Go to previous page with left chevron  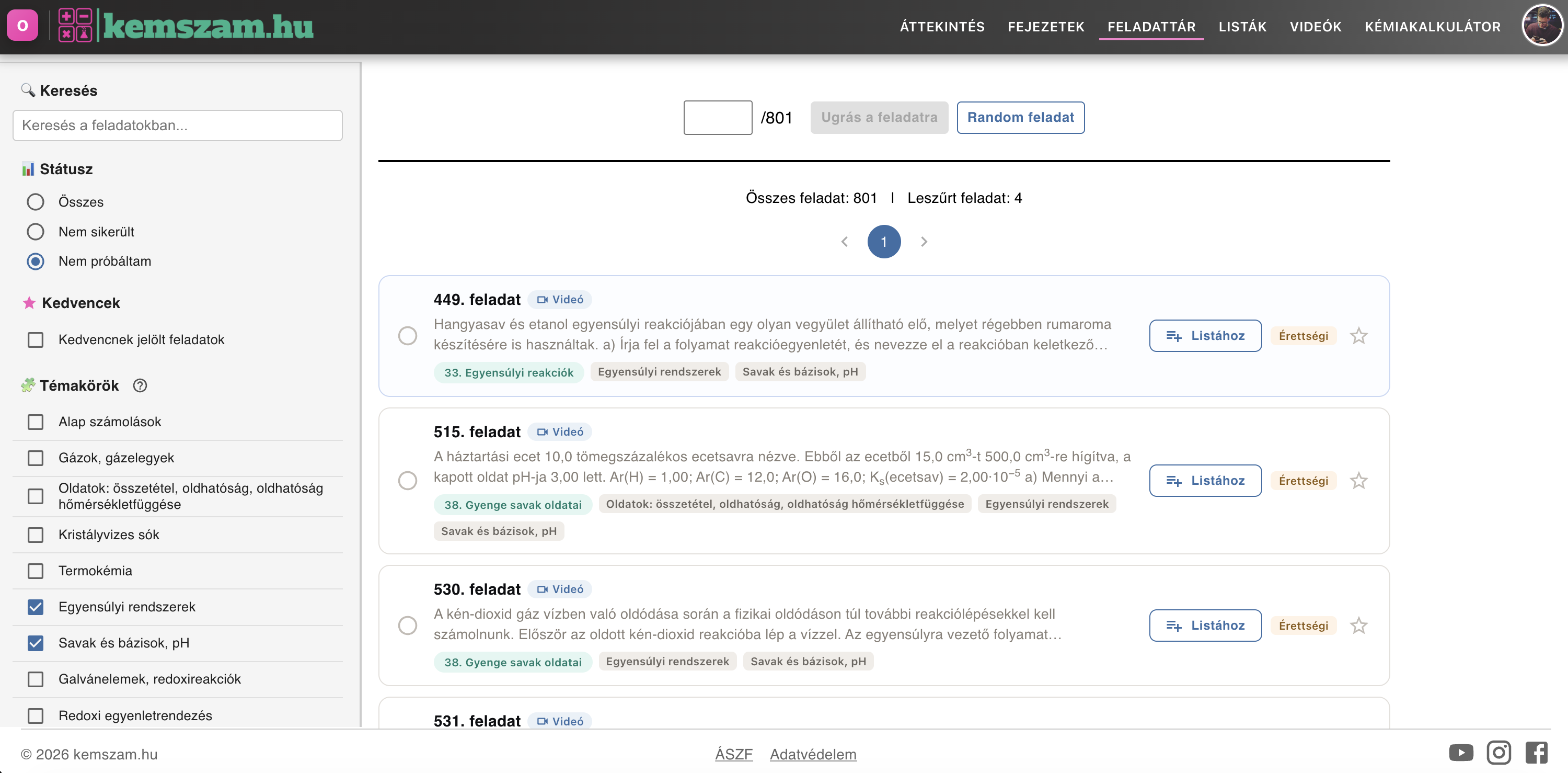pyautogui.click(x=844, y=242)
